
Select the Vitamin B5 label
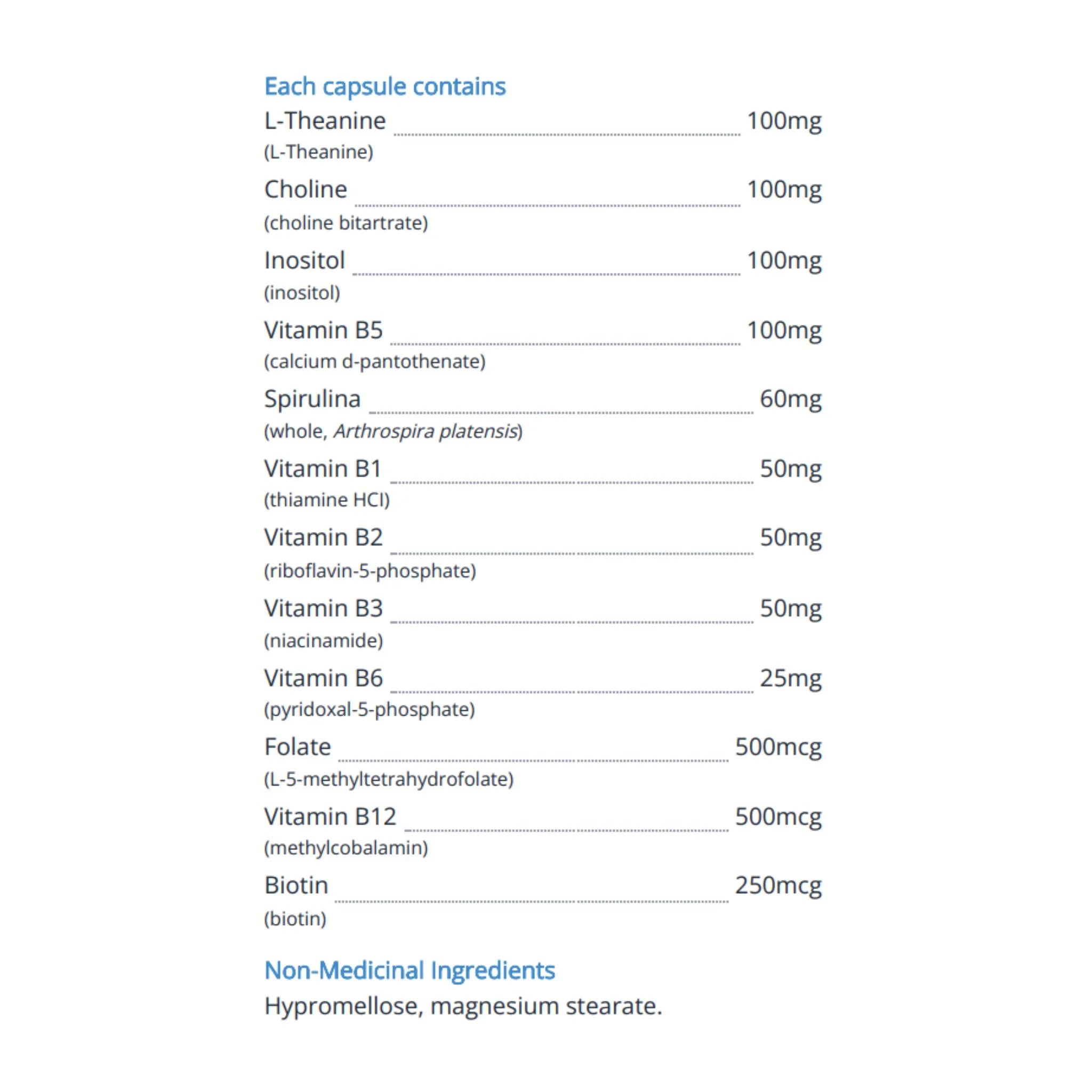323,330
